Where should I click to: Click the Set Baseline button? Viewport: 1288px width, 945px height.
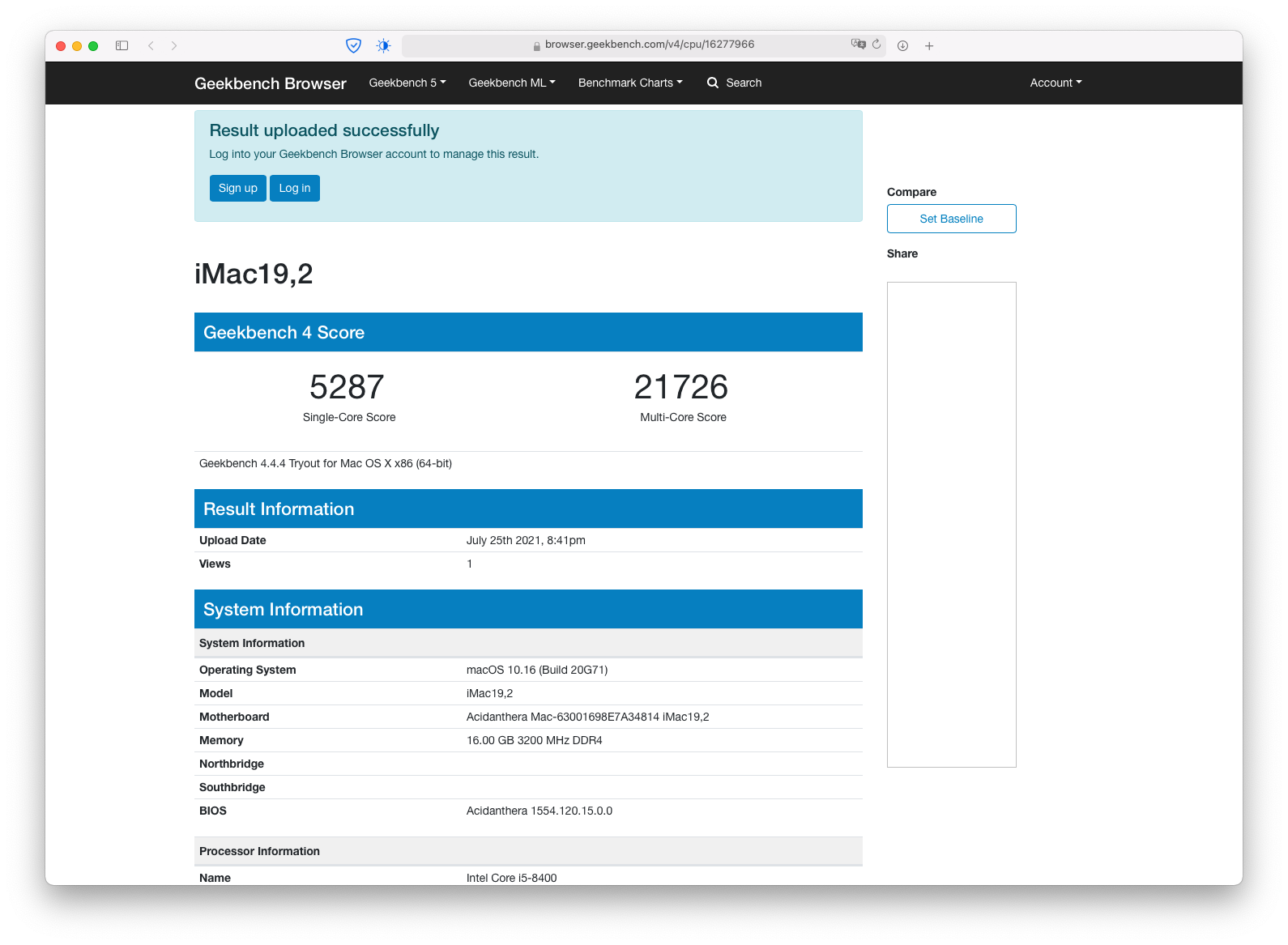tap(952, 219)
